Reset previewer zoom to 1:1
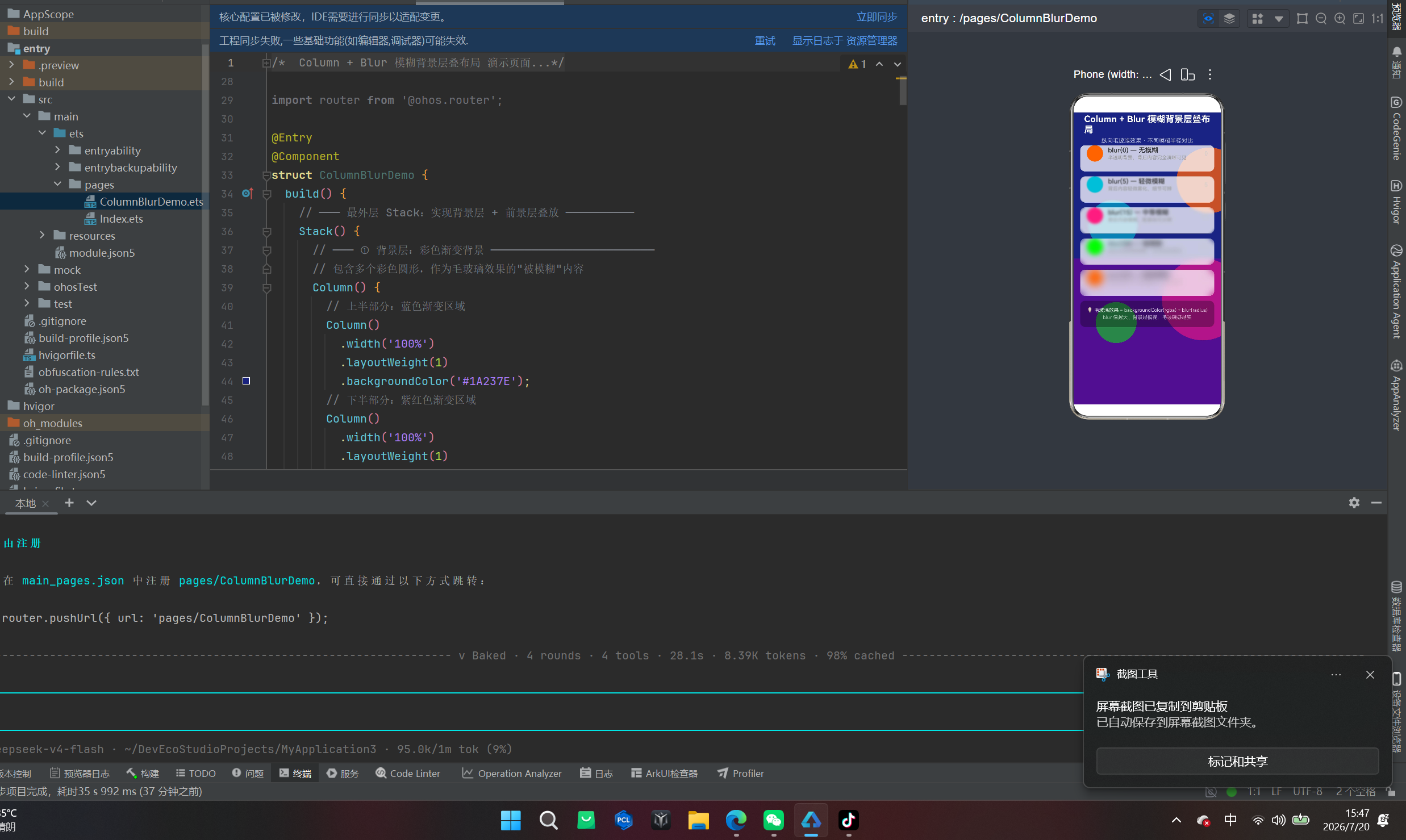1406x840 pixels. click(x=1377, y=18)
